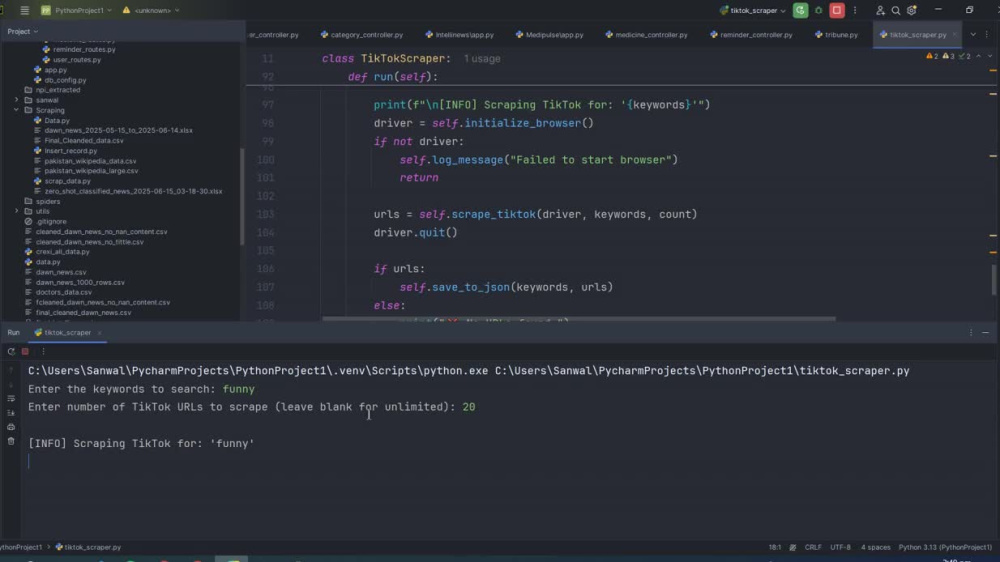Viewport: 1000px width, 562px height.
Task: Click the green Rerun tiktok_scraper button in the top toolbar
Action: [800, 10]
